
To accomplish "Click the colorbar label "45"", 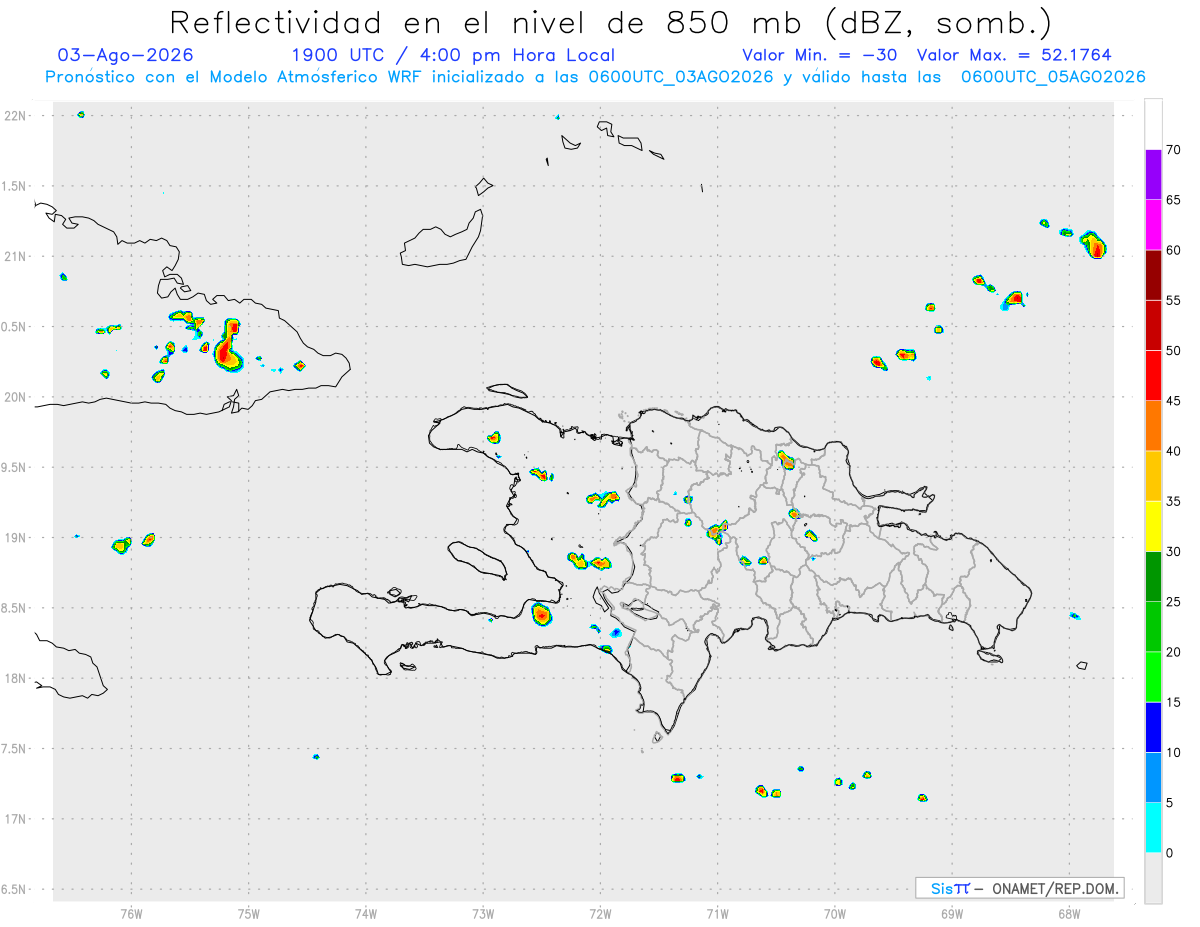I will 1174,401.
